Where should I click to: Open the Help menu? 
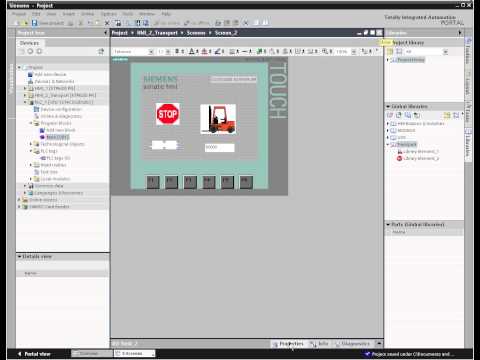tap(166, 14)
